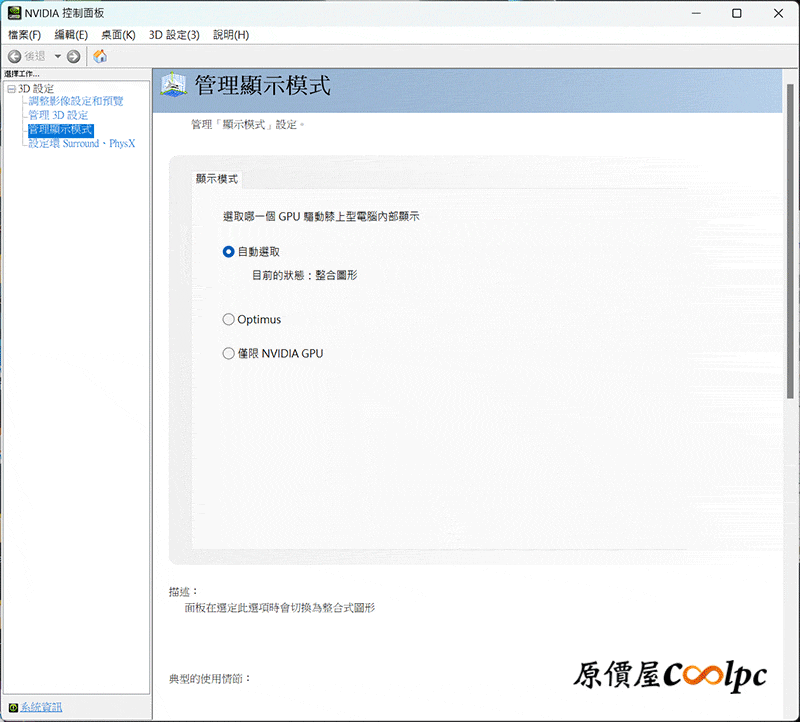Screen dimensions: 800x722
Task: Collapse the 3D 設定 tree node
Action: coord(11,89)
